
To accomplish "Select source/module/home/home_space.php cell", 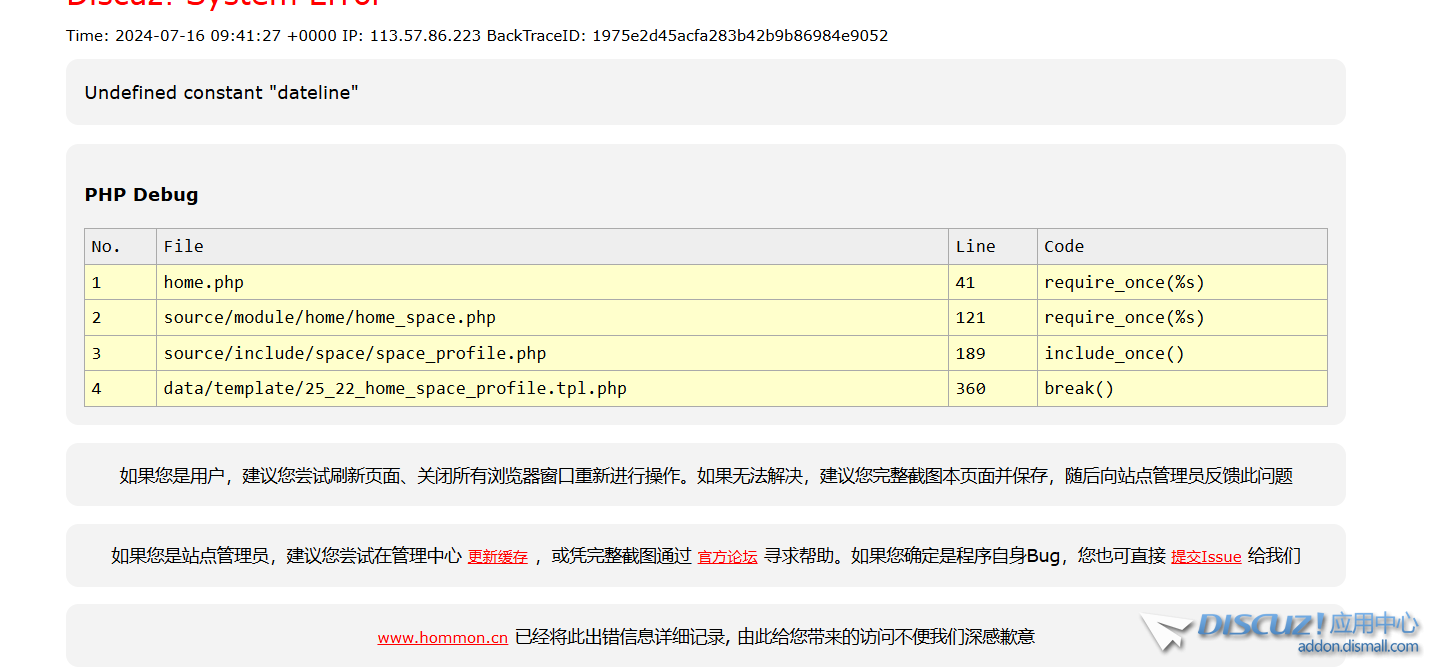I will [552, 318].
